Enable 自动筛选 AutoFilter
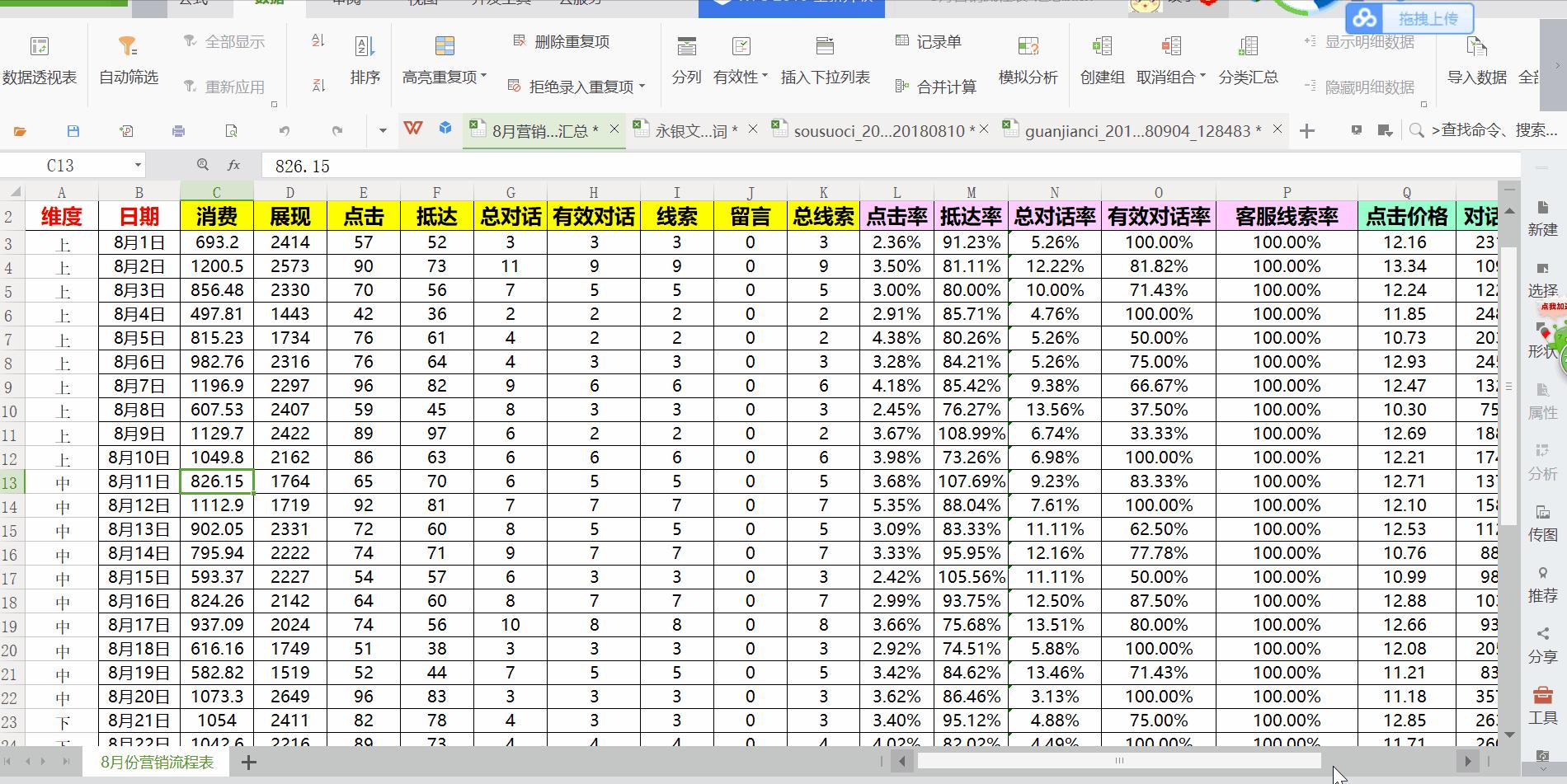 128,58
